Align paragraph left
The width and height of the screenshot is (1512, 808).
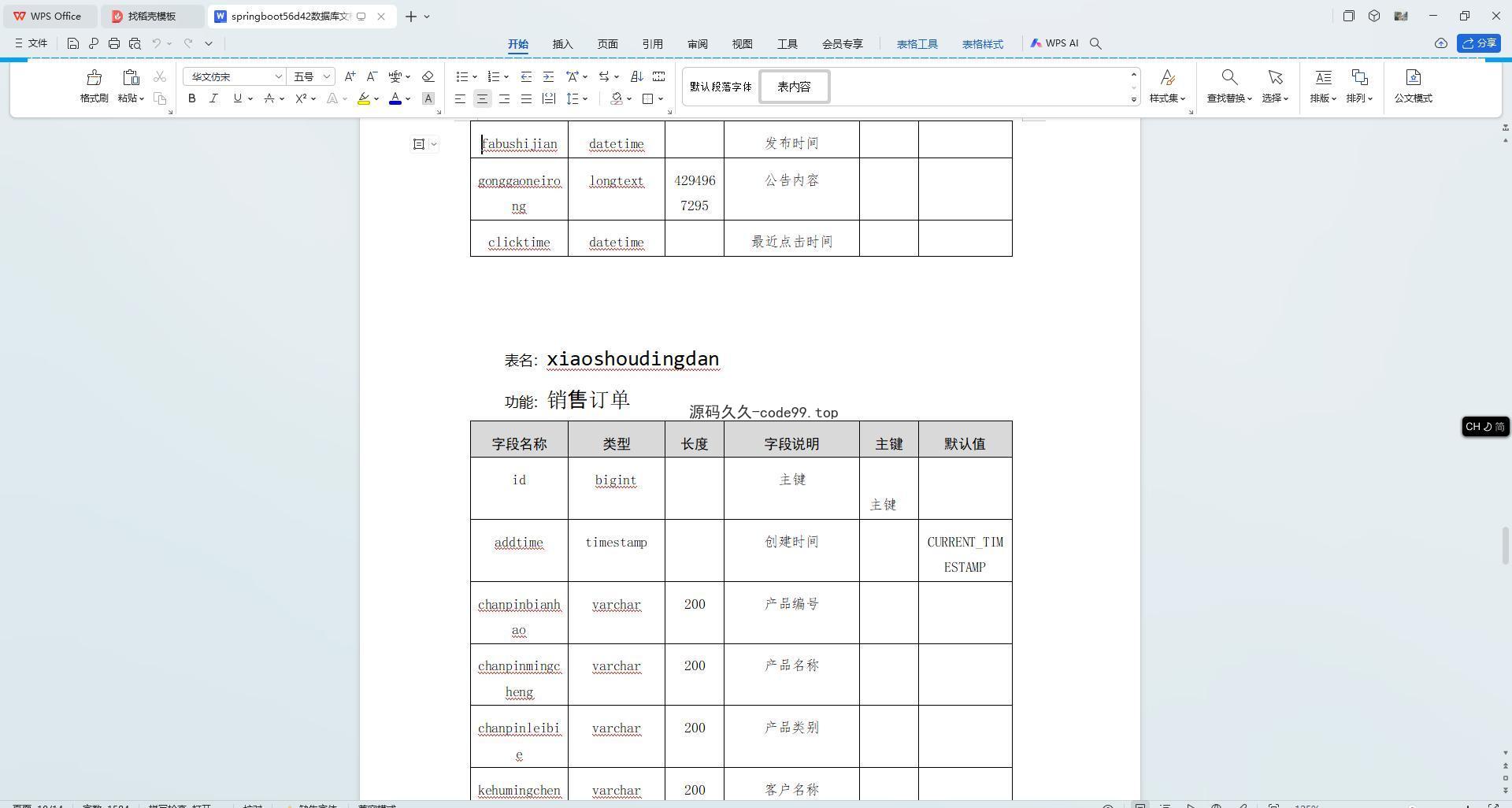point(460,98)
